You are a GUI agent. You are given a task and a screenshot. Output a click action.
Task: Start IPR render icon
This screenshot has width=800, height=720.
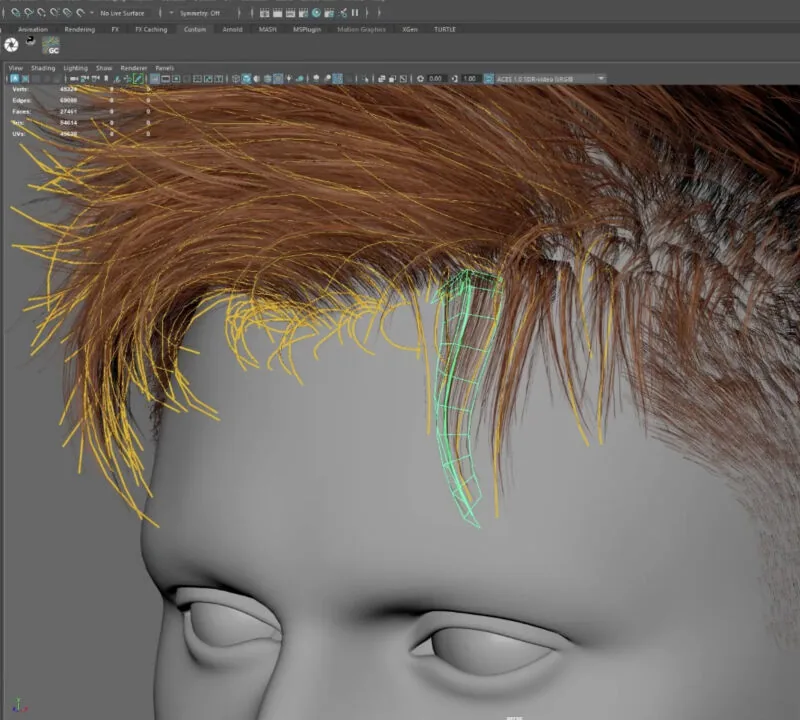coord(290,13)
